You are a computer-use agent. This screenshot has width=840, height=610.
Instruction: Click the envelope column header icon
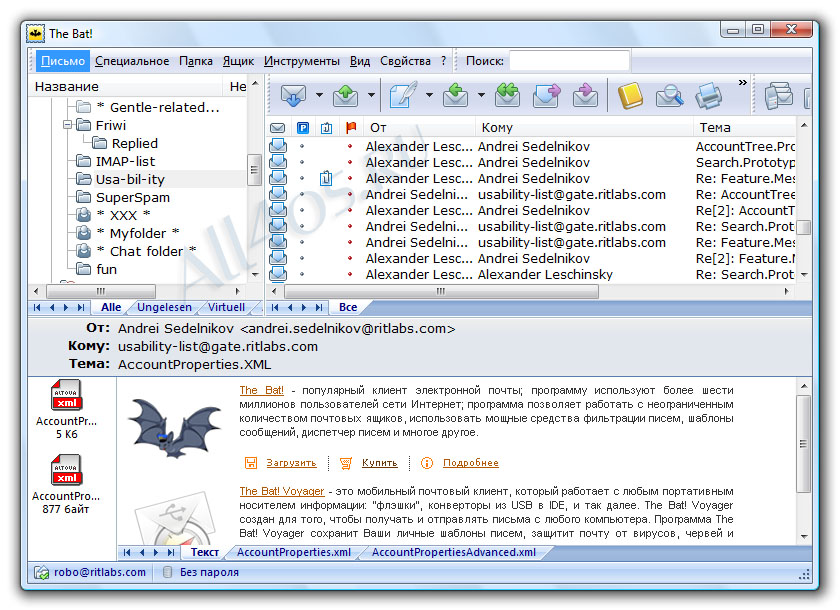[277, 127]
